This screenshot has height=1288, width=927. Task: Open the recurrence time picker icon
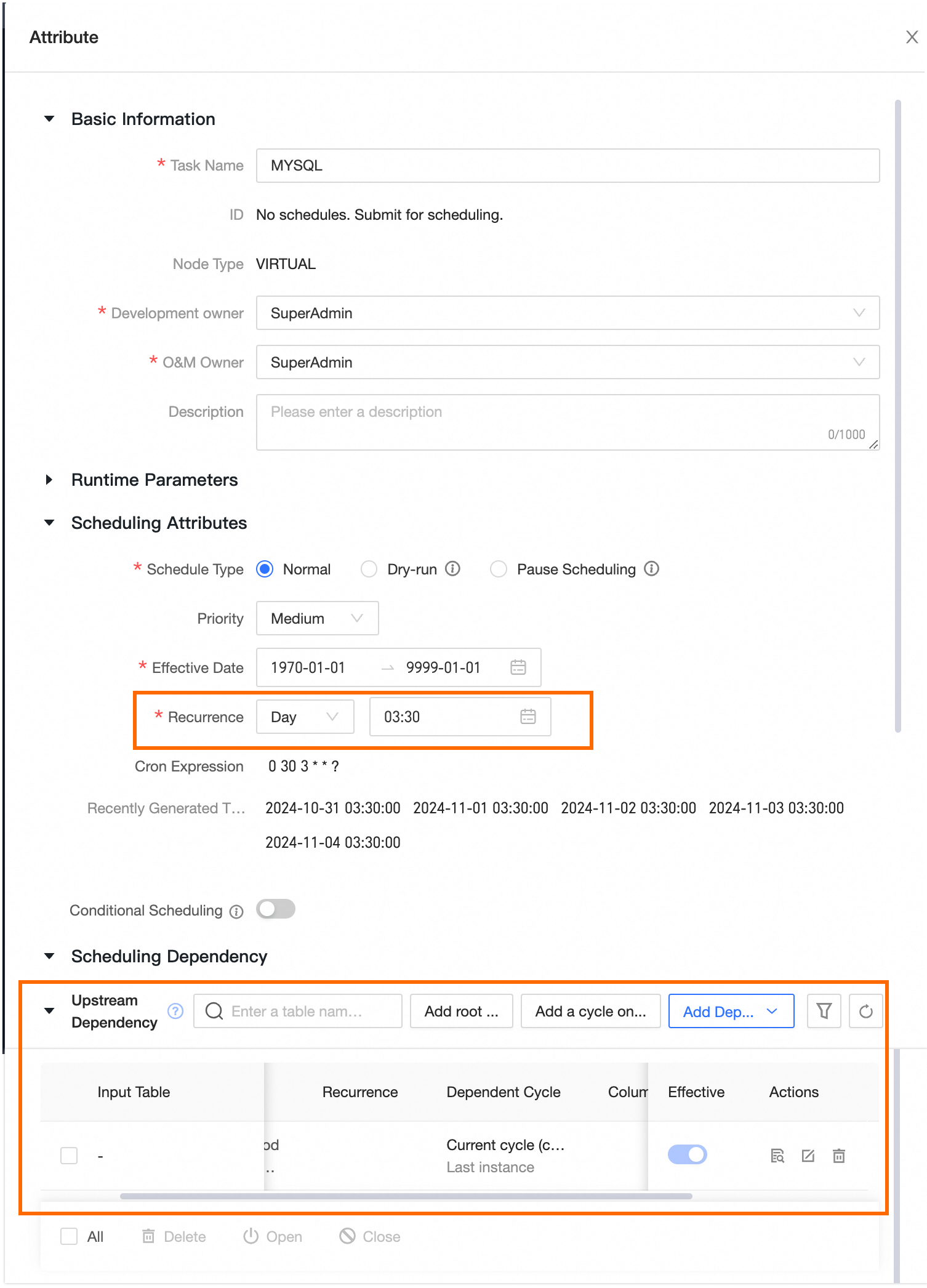pyautogui.click(x=528, y=717)
